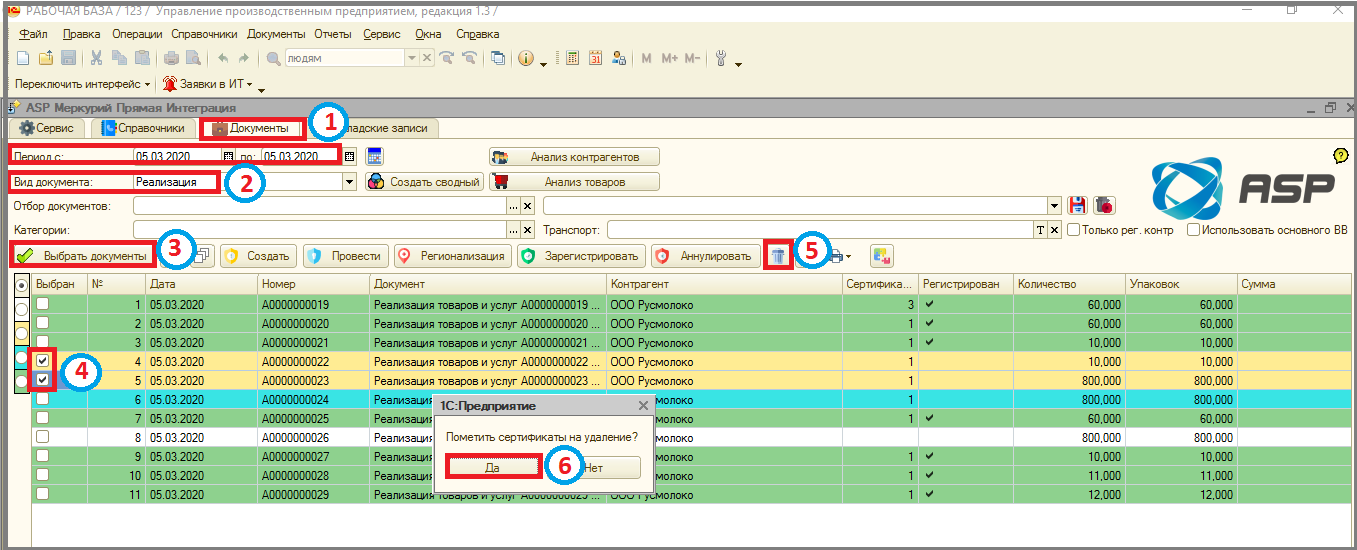1357x550 pixels.
Task: Click the puzzle pieces icon button
Action: [881, 256]
